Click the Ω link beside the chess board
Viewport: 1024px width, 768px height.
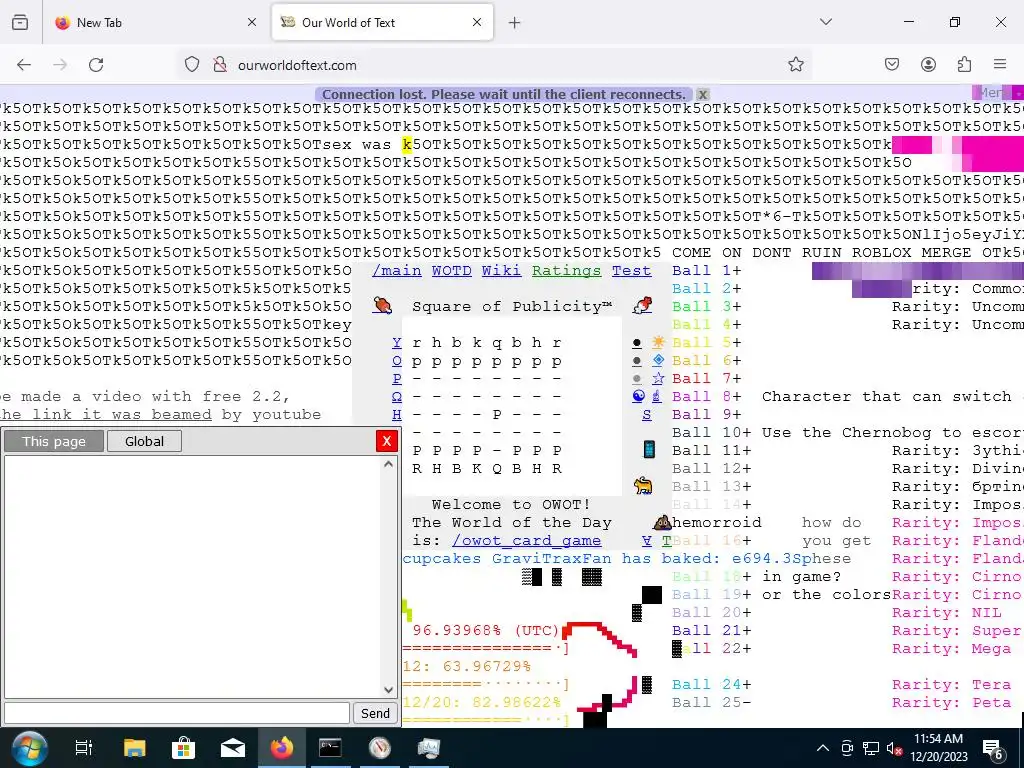396,396
